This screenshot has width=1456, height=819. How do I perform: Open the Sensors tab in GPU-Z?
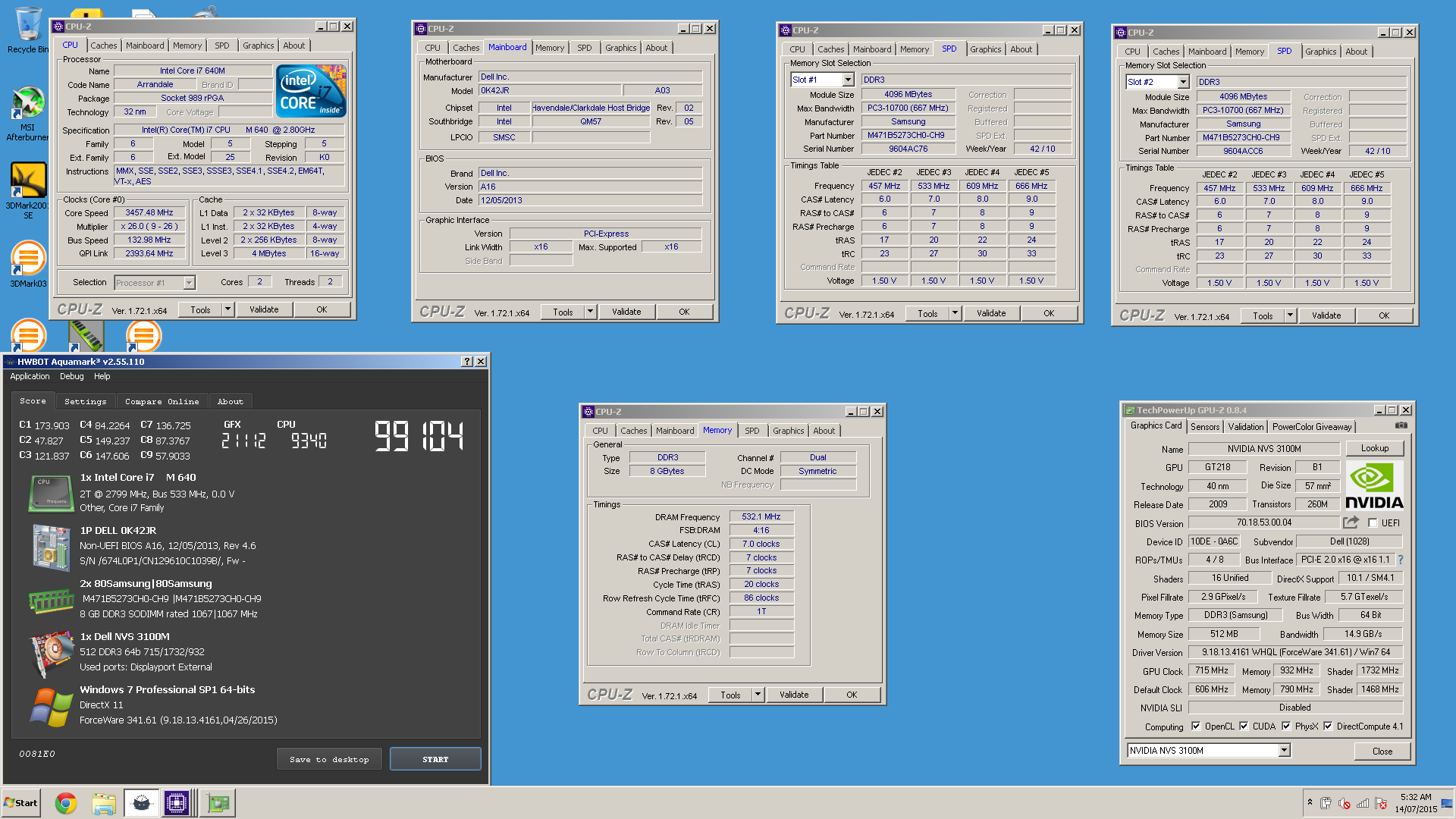[x=1205, y=427]
